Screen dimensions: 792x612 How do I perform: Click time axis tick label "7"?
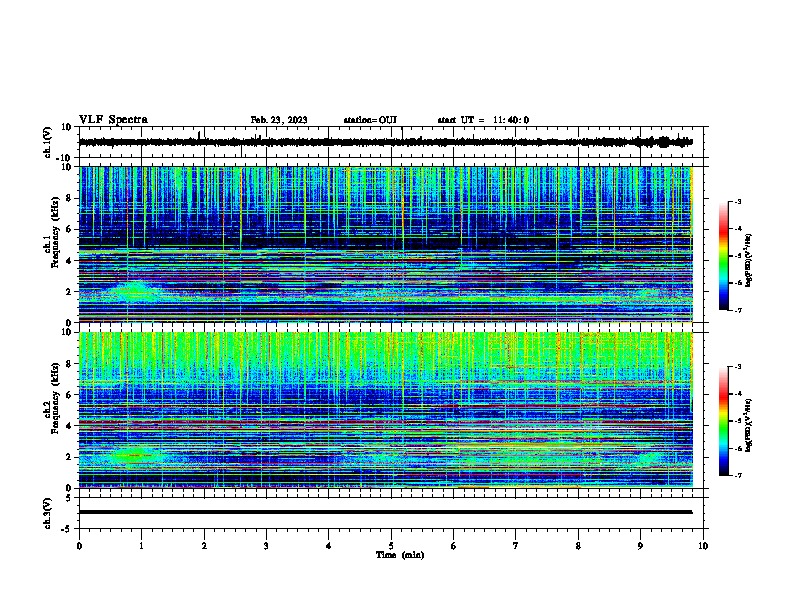point(516,546)
